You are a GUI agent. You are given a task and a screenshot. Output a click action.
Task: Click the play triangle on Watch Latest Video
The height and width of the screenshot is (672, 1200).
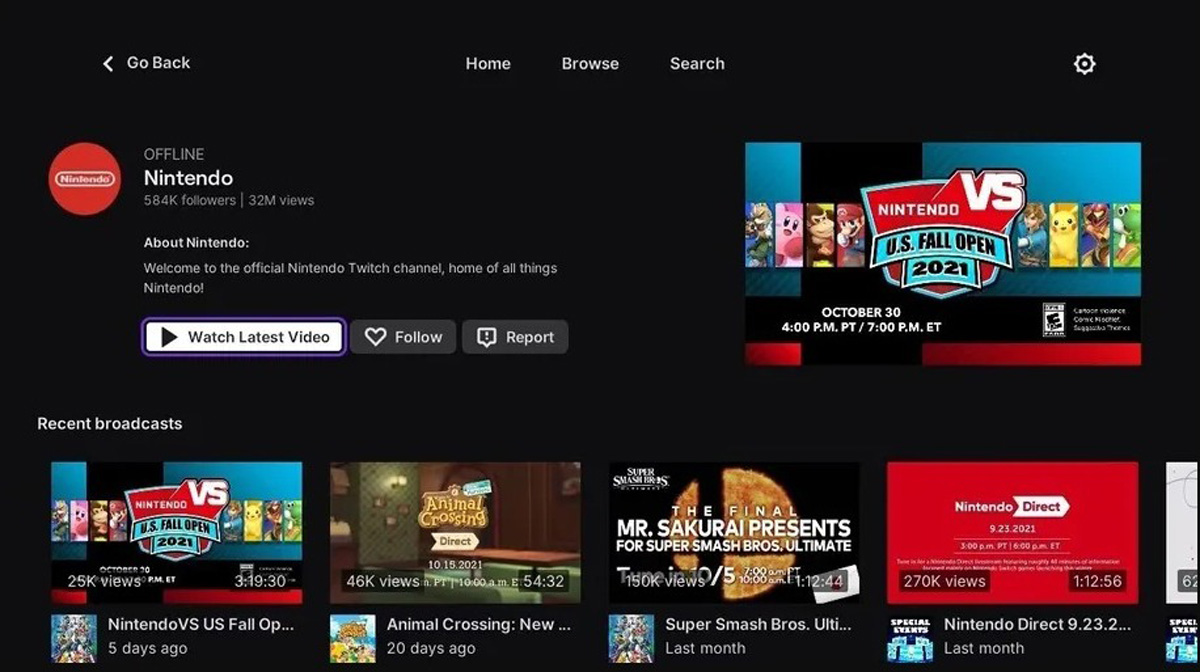(169, 337)
